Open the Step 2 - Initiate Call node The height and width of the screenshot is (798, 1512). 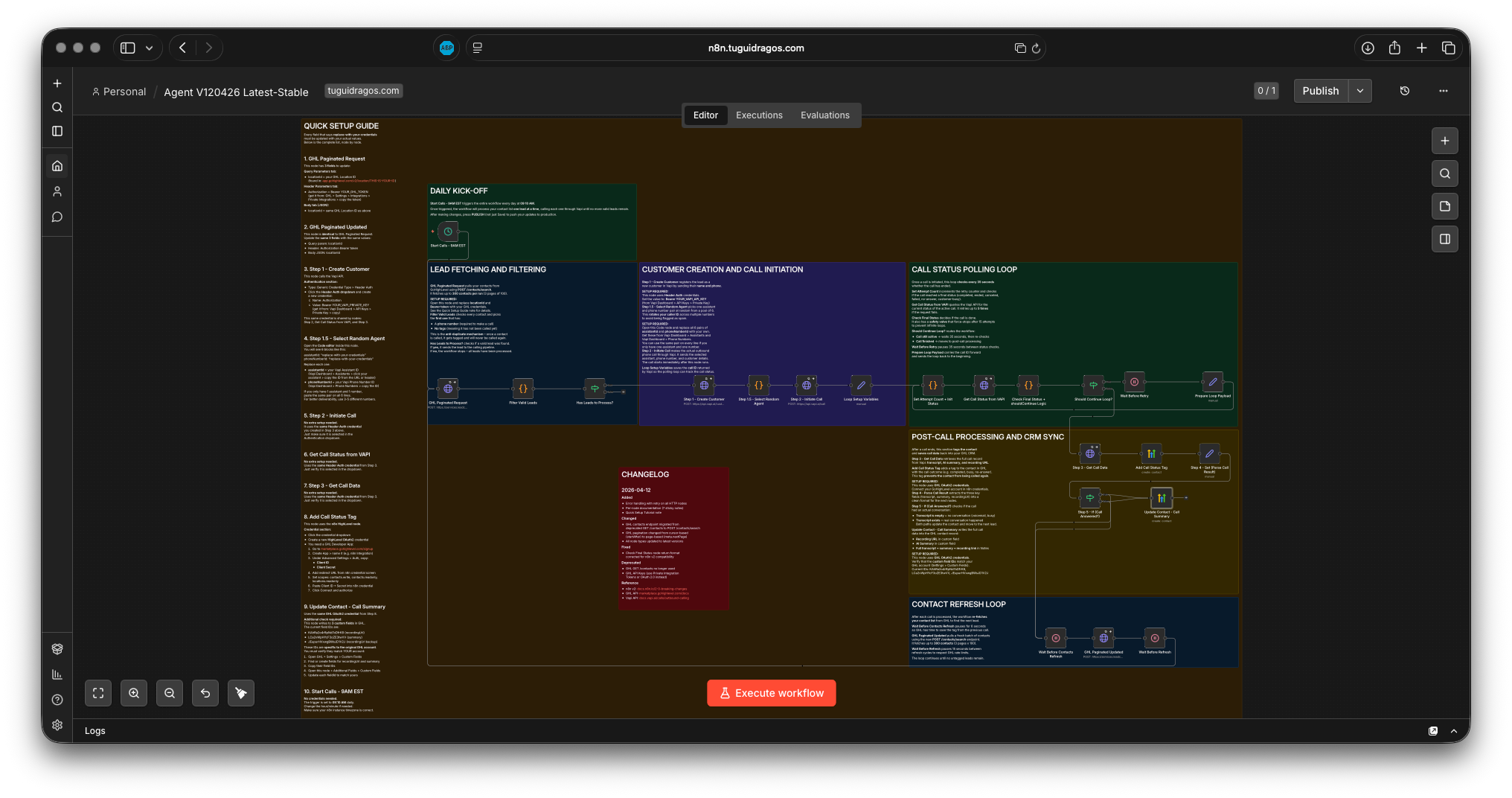pyautogui.click(x=807, y=385)
